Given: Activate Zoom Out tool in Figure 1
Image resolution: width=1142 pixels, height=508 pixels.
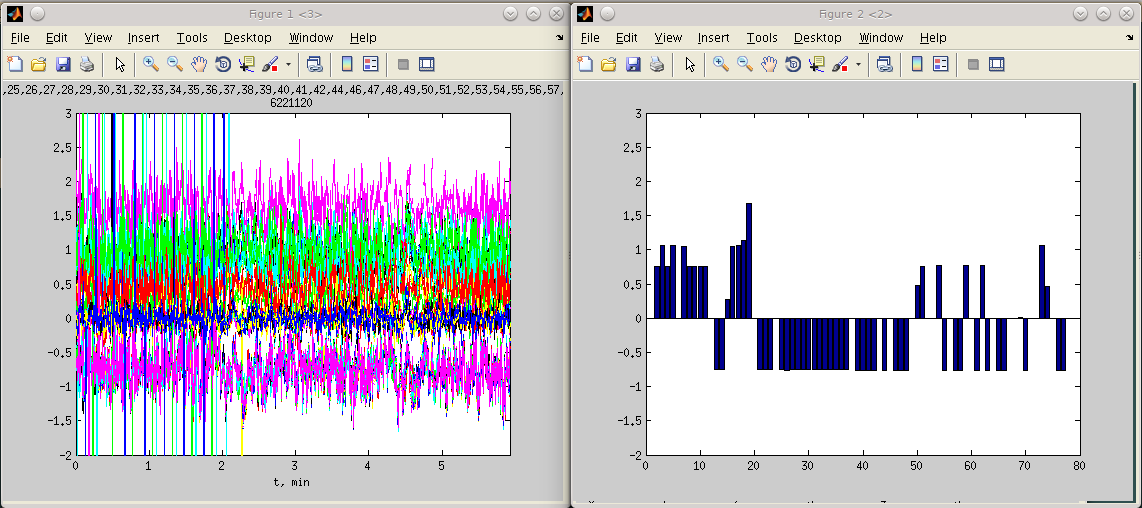Looking at the screenshot, I should (x=175, y=64).
